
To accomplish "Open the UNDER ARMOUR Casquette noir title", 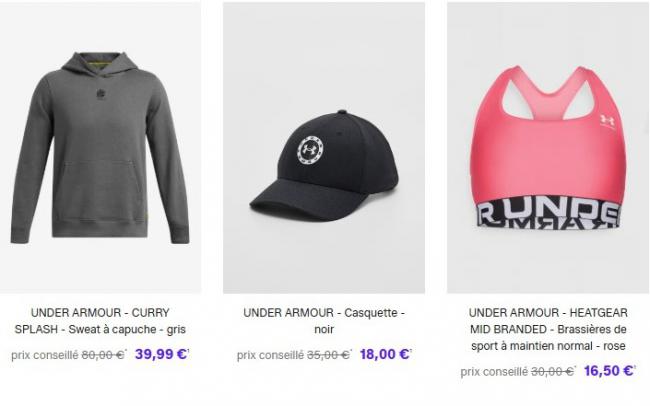I will 324,321.
